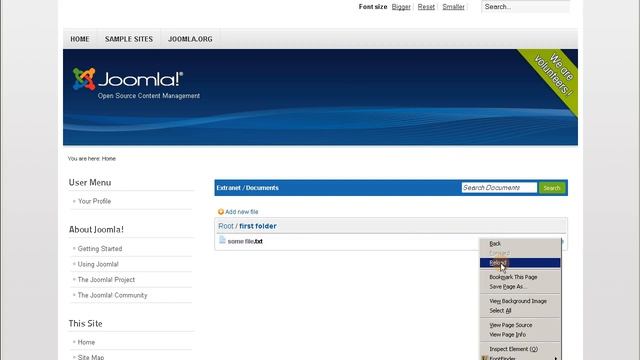640x360 pixels.
Task: Open the HOME navigation tab
Action: click(x=80, y=39)
